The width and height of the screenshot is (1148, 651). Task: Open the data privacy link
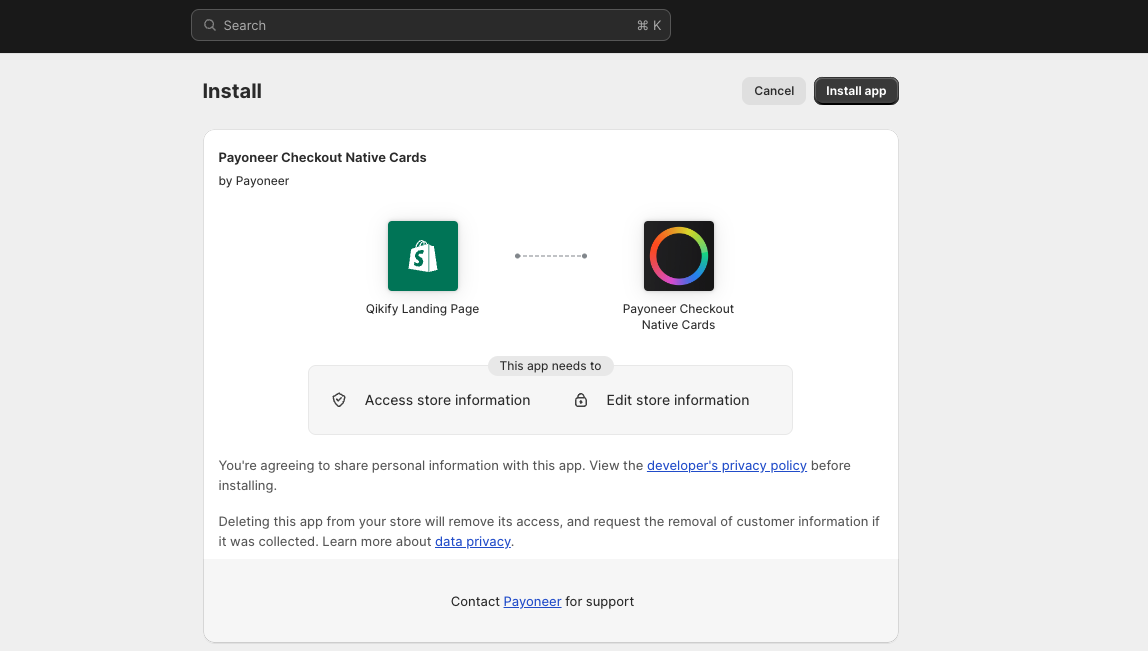pos(473,542)
